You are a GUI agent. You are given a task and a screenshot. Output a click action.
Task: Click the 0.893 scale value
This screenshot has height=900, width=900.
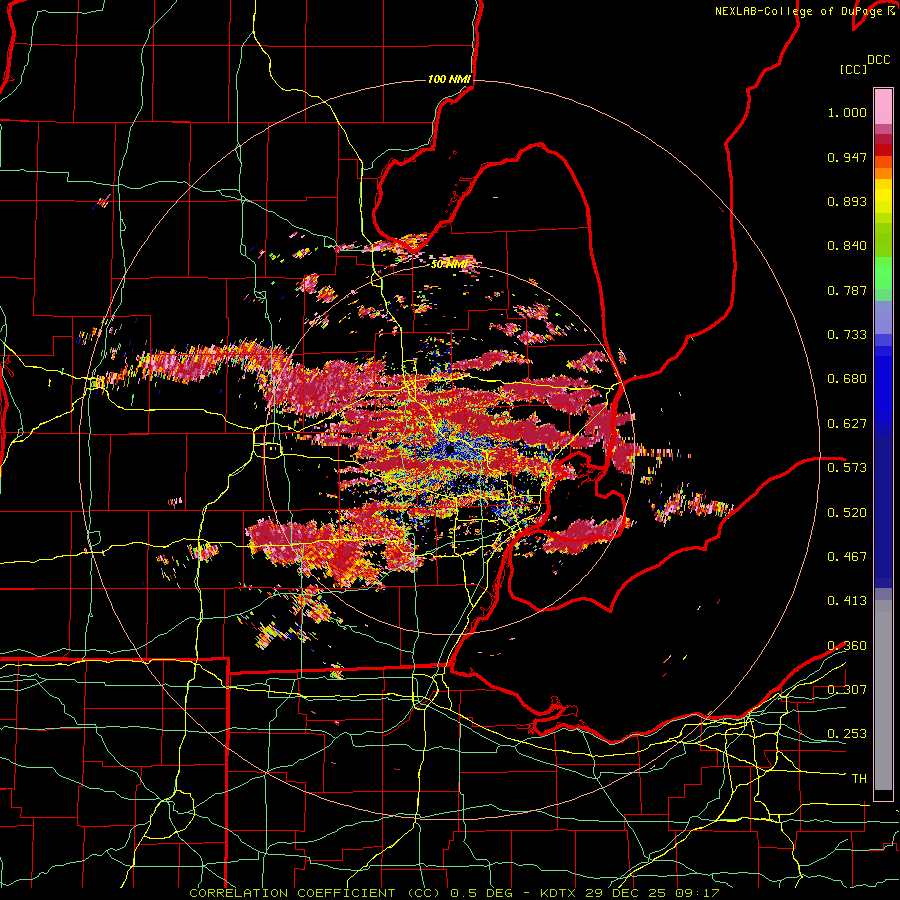click(x=847, y=201)
